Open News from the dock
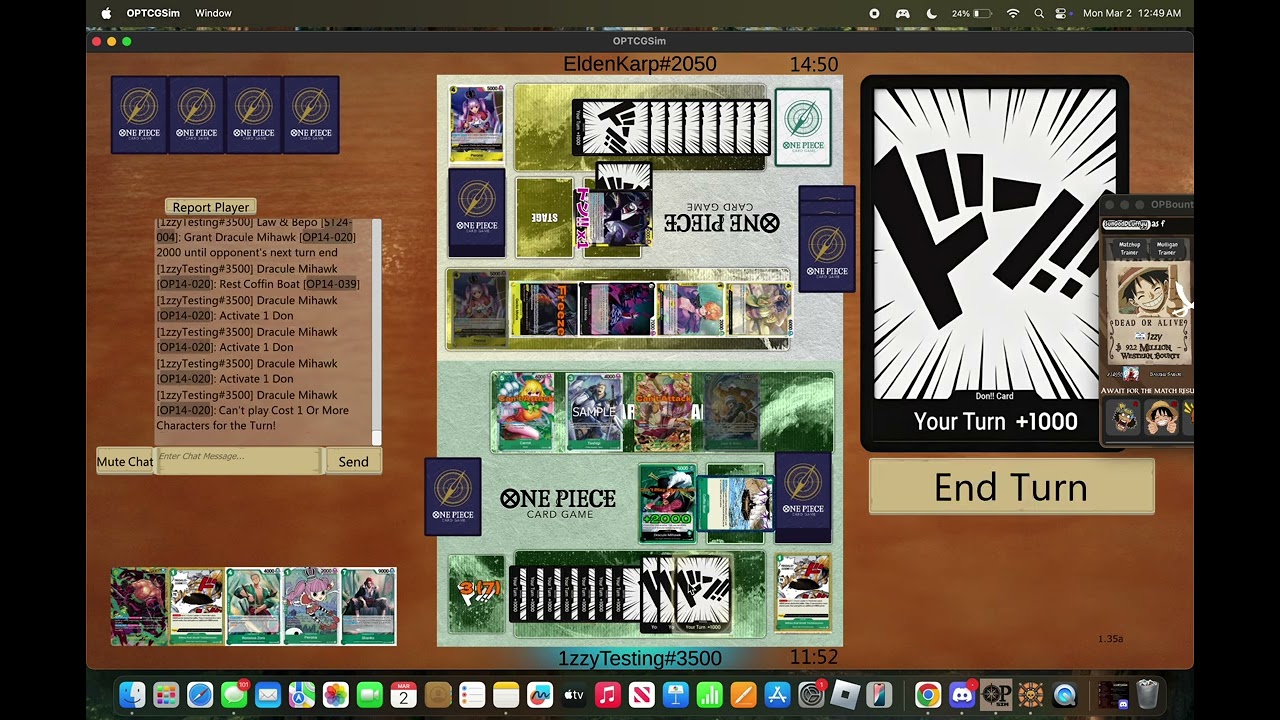This screenshot has height=720, width=1280. [x=642, y=694]
